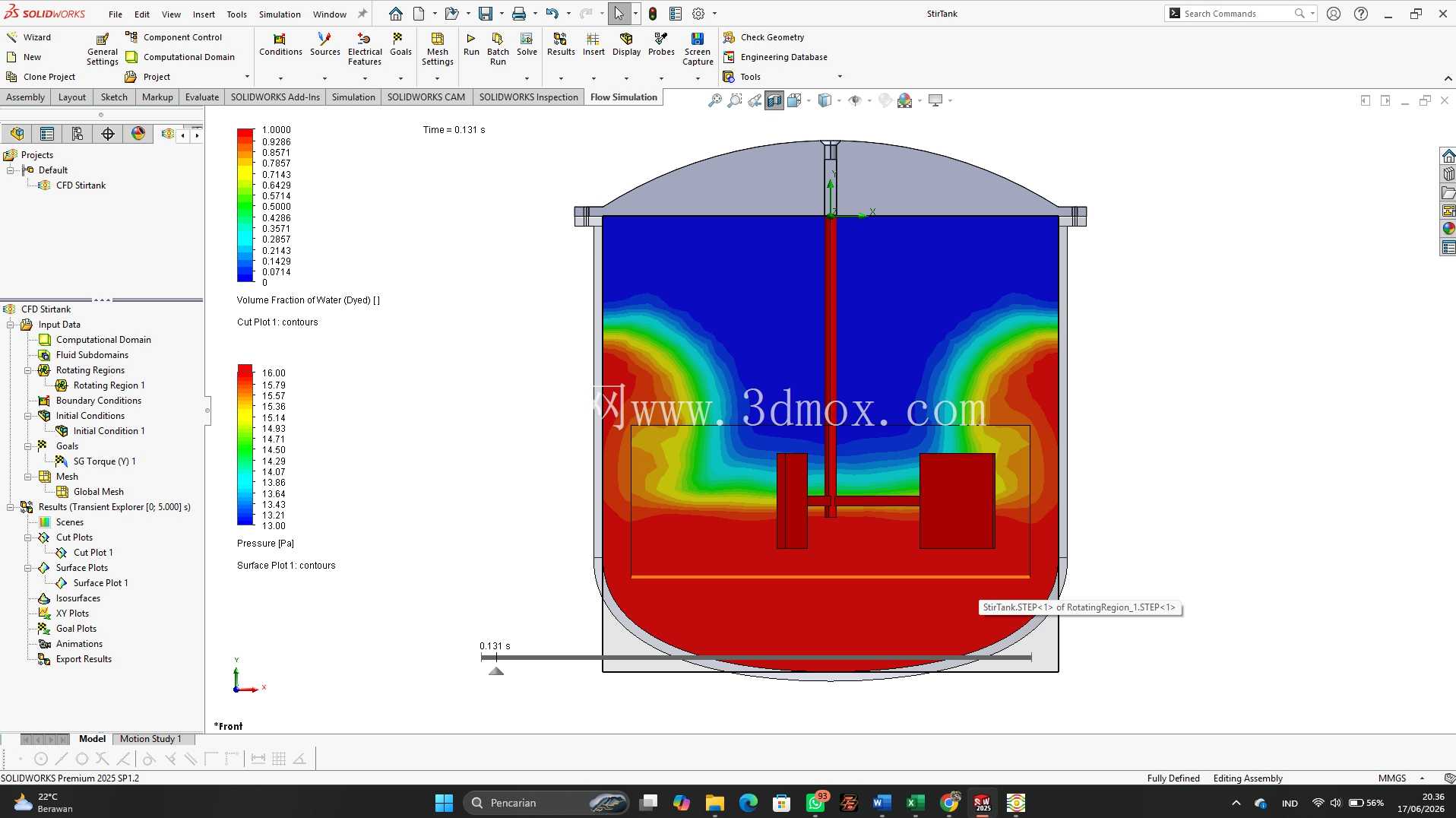Open the File menu
Screen dimensions: 1456x818
(x=116, y=14)
